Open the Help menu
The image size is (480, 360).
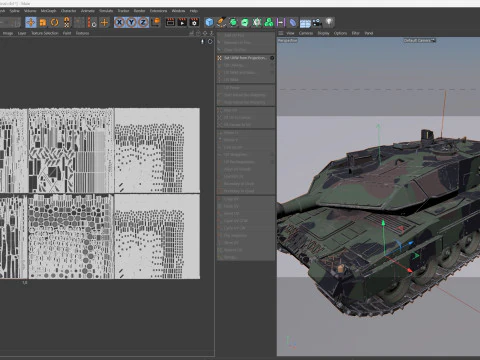pos(194,11)
